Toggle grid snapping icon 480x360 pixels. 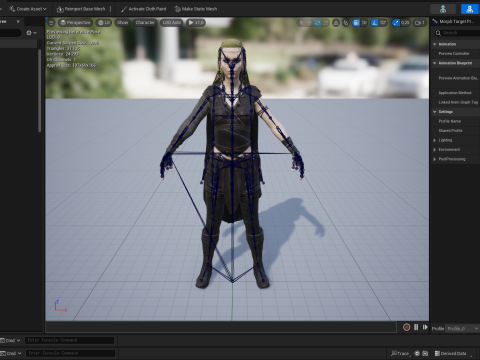tap(356, 23)
